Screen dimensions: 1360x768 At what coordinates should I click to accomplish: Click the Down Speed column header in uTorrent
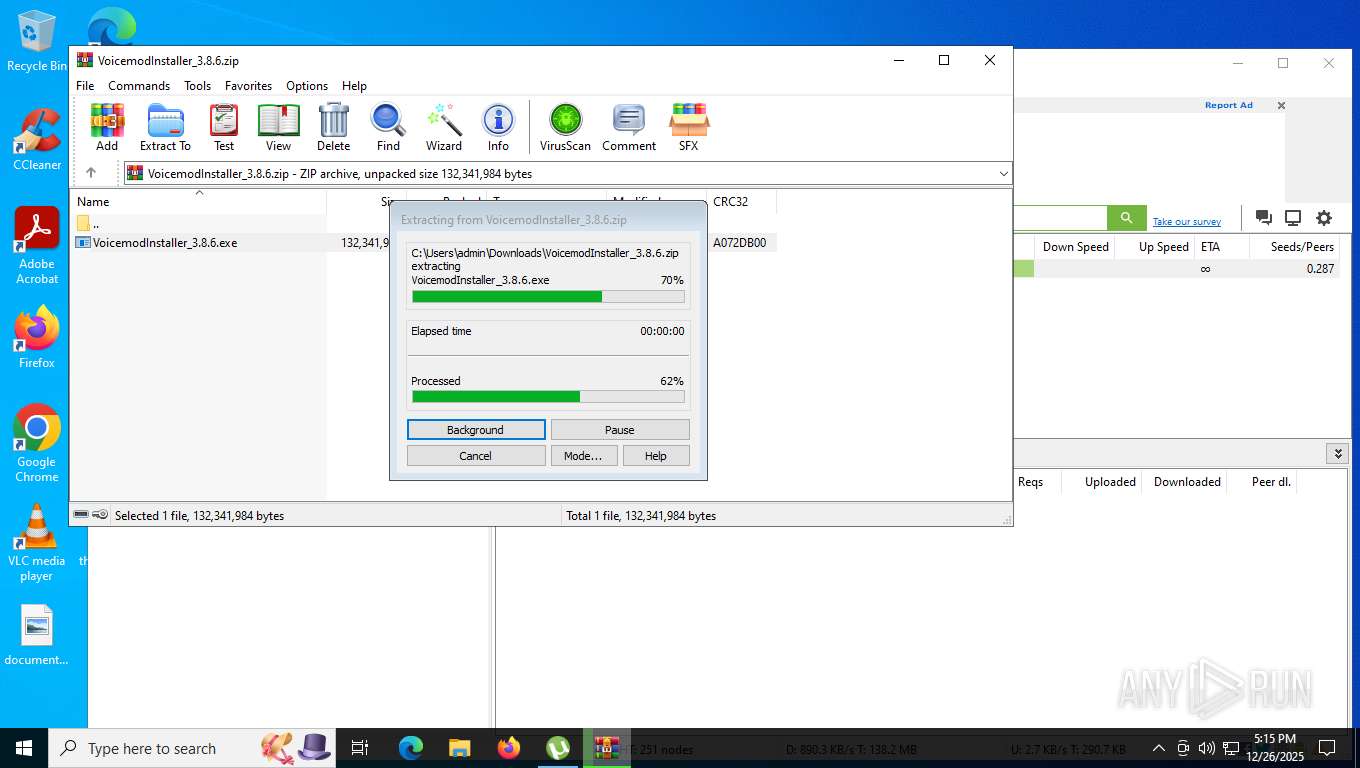[1075, 247]
